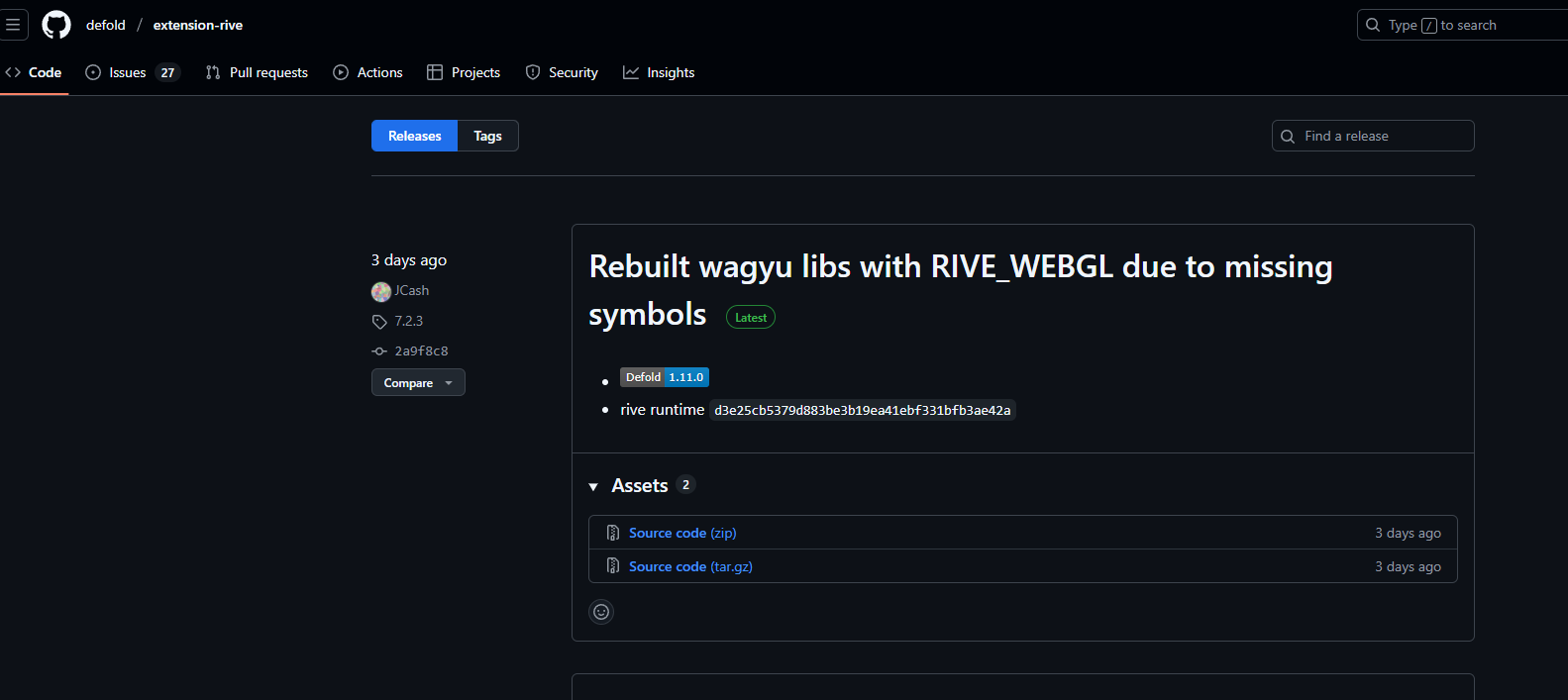This screenshot has width=1568, height=700.
Task: Open the Insights tab
Action: 659,72
